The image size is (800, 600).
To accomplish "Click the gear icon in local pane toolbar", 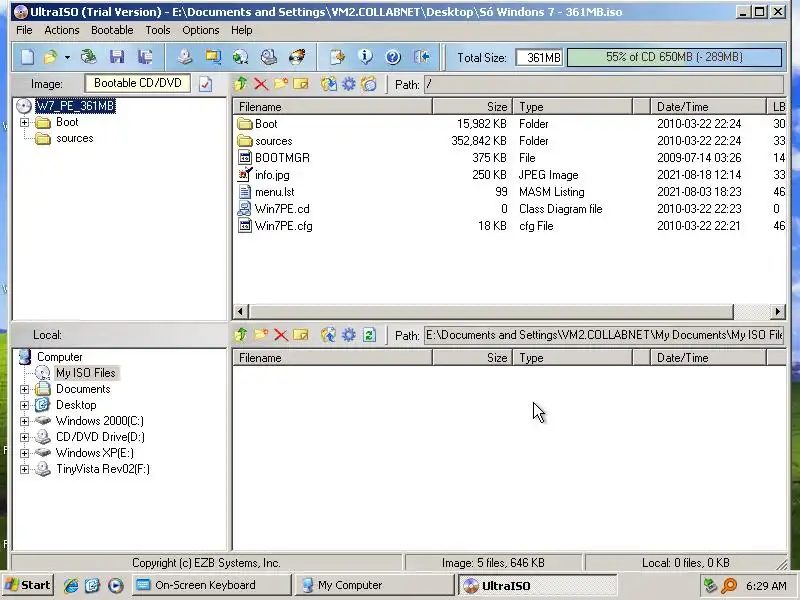I will 348,335.
